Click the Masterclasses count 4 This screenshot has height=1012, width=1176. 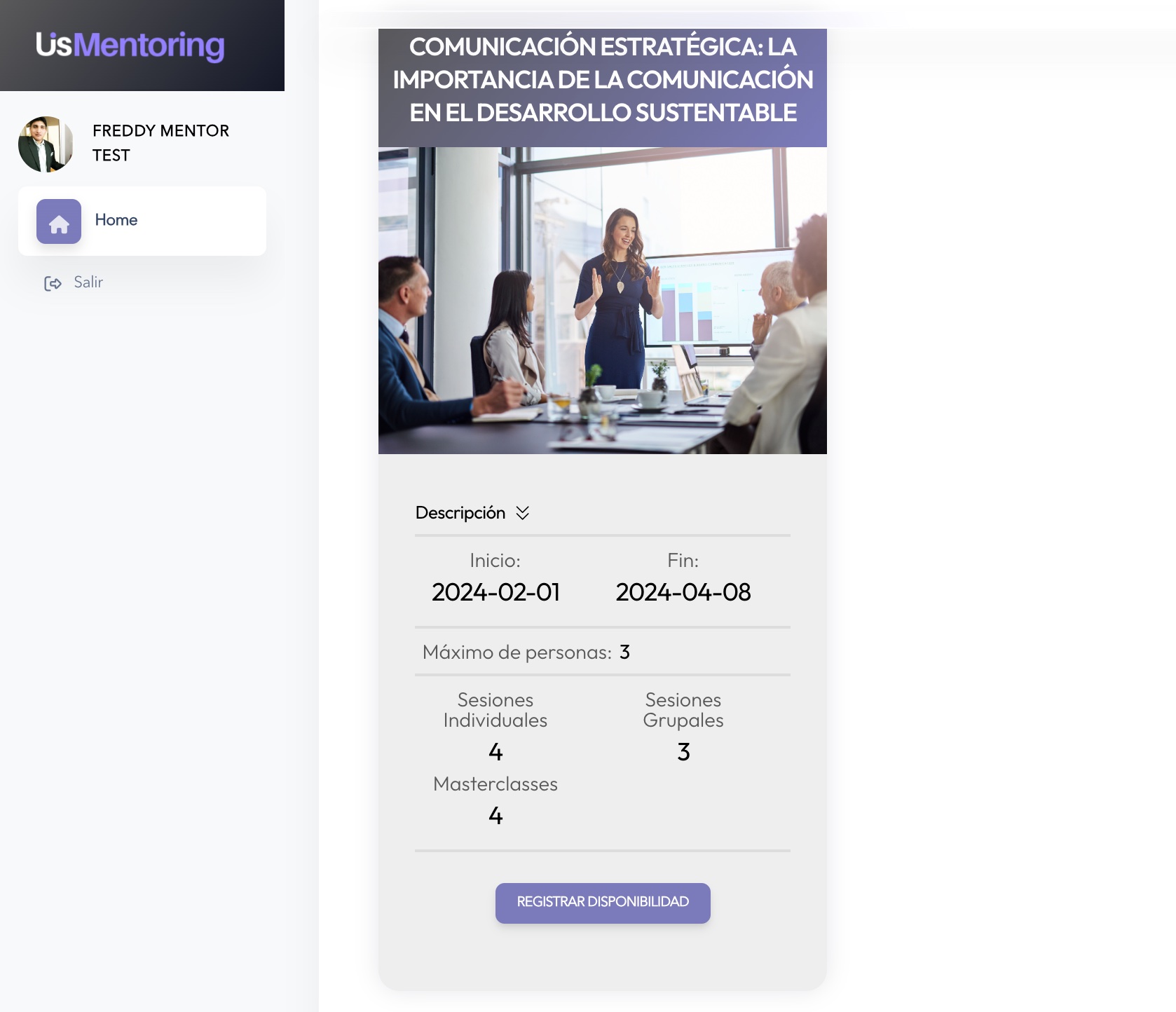point(495,814)
